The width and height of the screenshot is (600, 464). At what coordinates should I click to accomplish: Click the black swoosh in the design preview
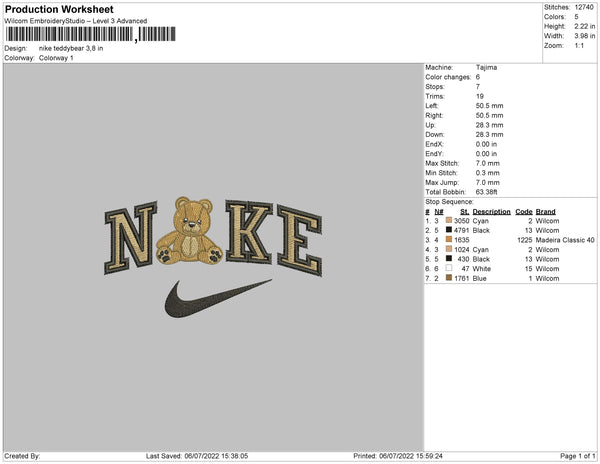218,298
